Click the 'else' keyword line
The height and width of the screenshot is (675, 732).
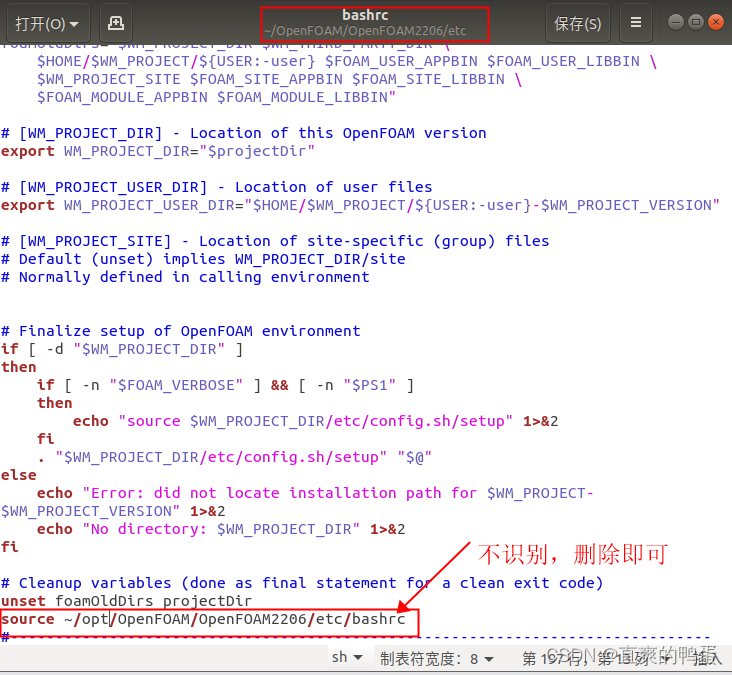pos(19,475)
